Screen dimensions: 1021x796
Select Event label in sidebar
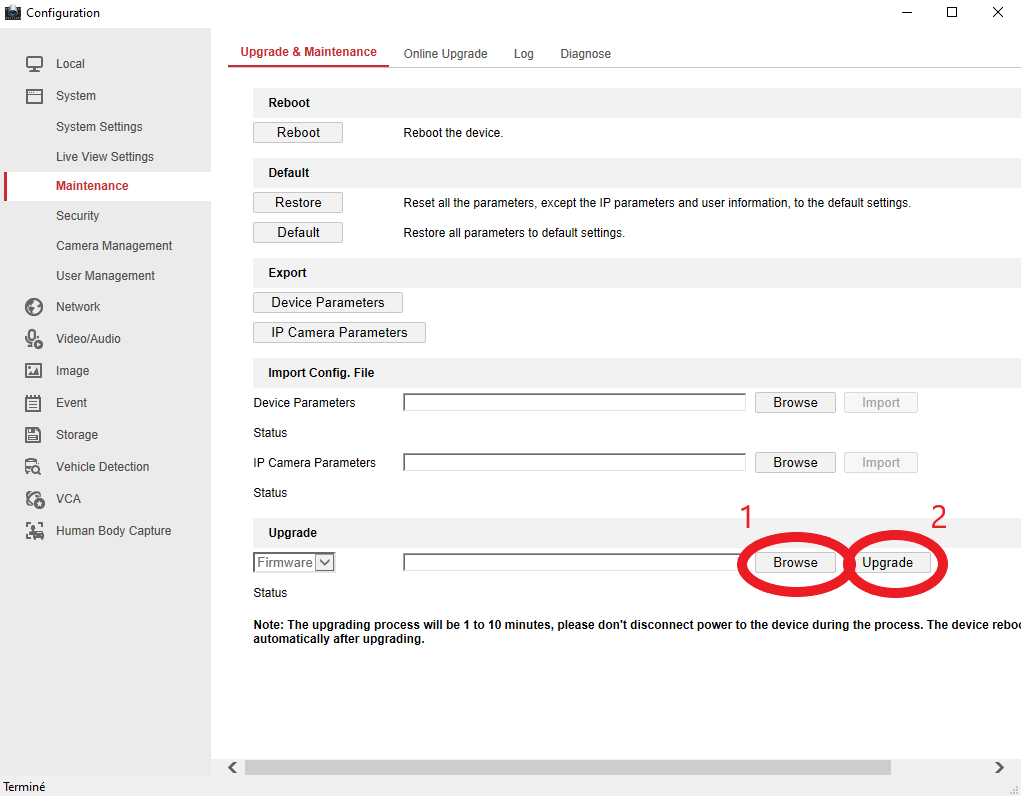click(71, 403)
